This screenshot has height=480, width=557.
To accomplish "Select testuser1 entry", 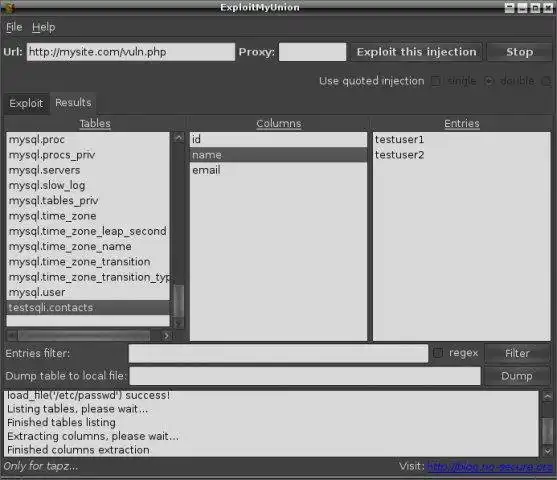I will coord(461,140).
